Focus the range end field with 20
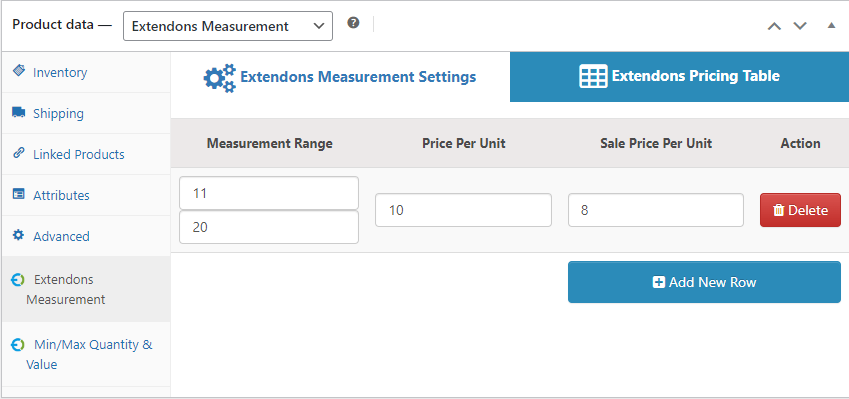The width and height of the screenshot is (849, 399). pyautogui.click(x=269, y=227)
